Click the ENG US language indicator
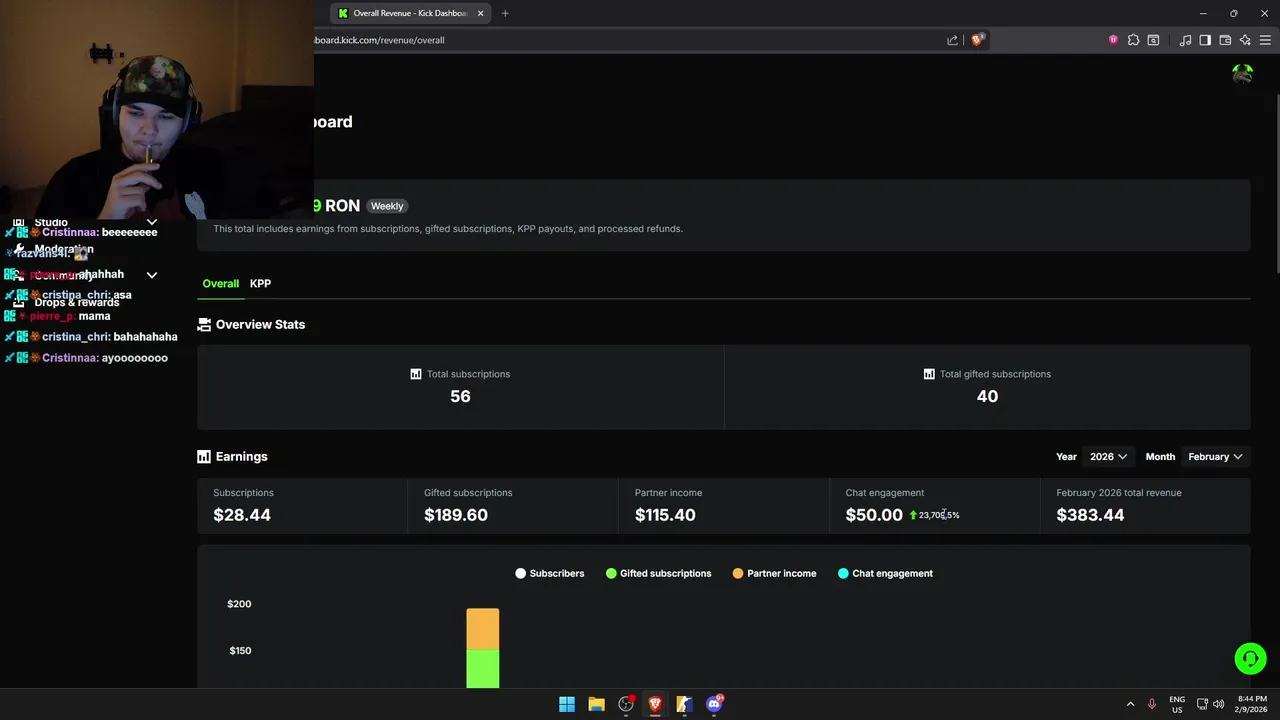Screen dimensions: 1280x720 (x=1177, y=704)
